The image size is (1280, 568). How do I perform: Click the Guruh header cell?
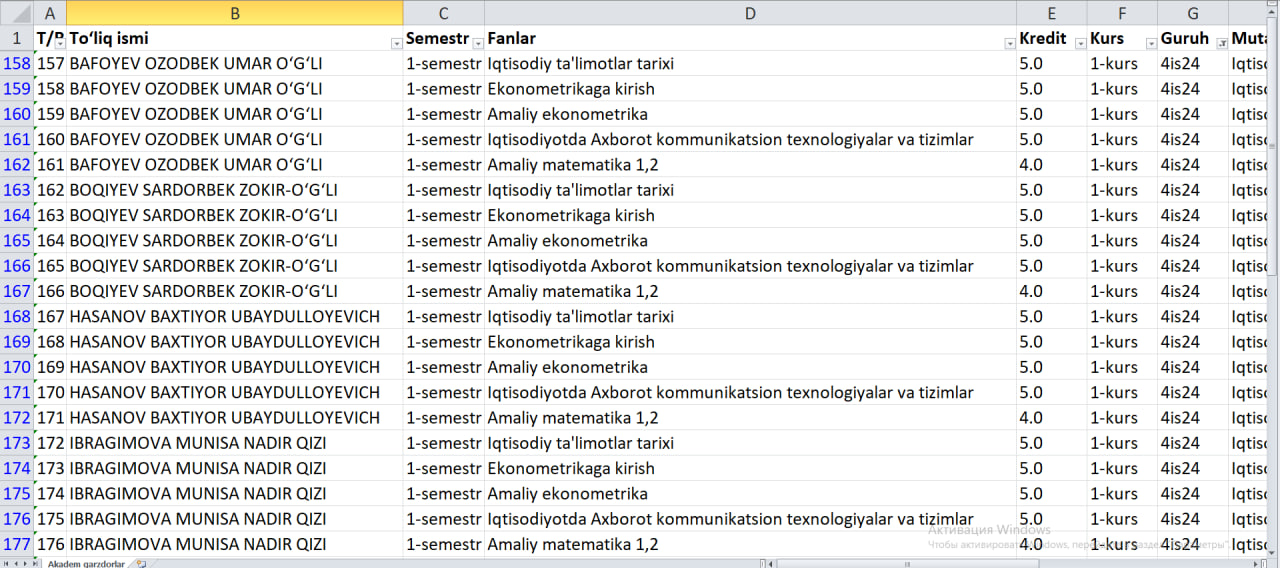[x=1193, y=38]
